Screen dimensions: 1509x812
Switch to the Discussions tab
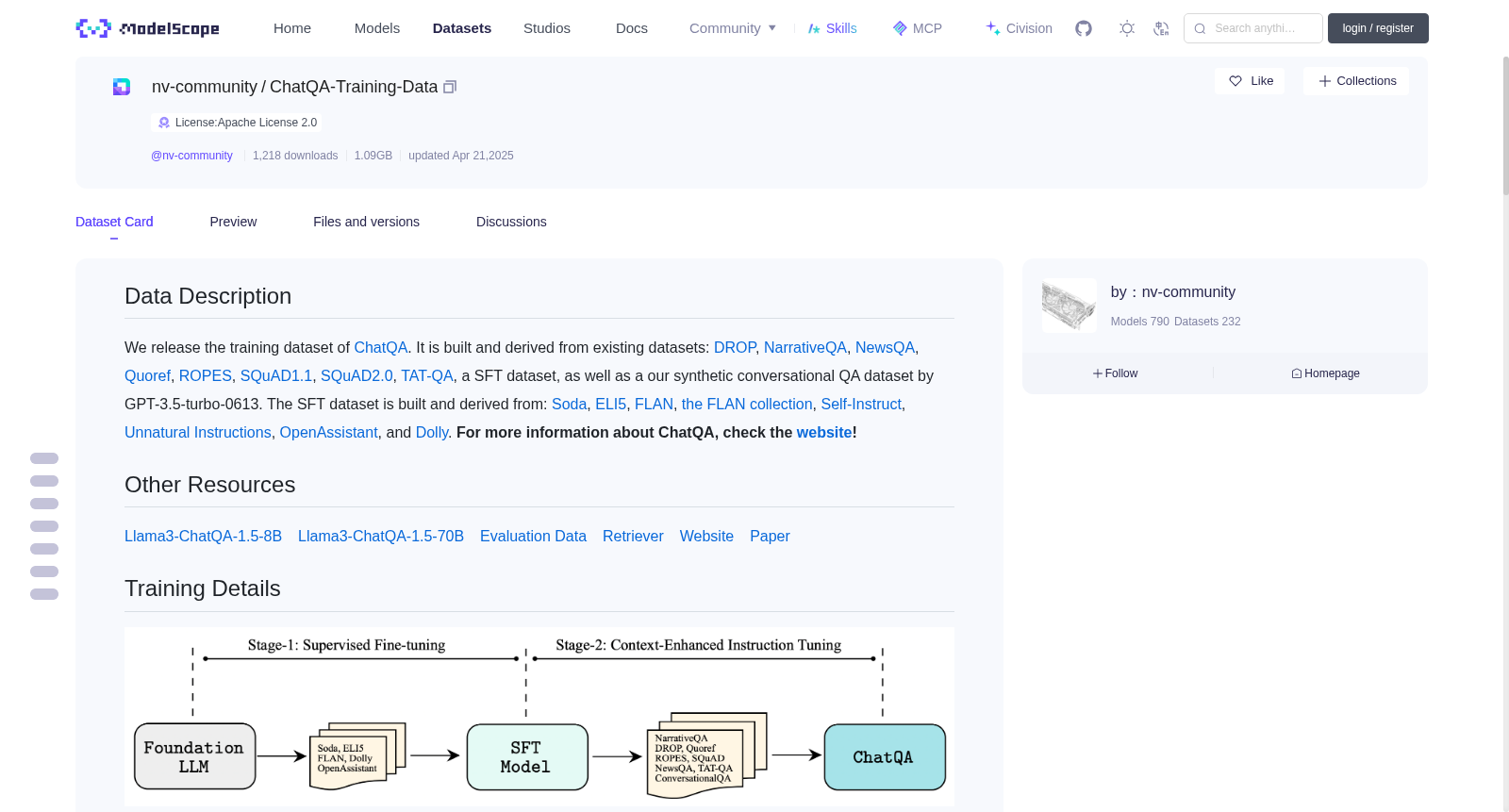point(511,222)
